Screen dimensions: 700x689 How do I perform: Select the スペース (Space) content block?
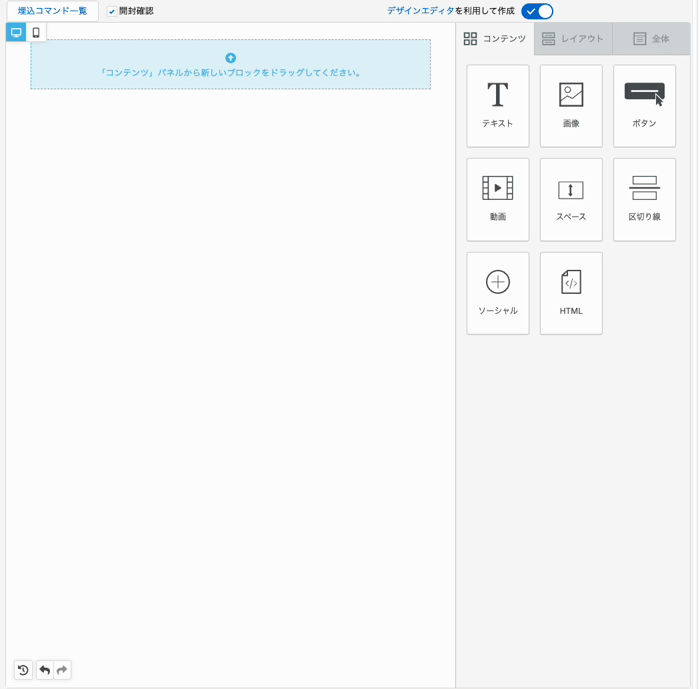571,199
